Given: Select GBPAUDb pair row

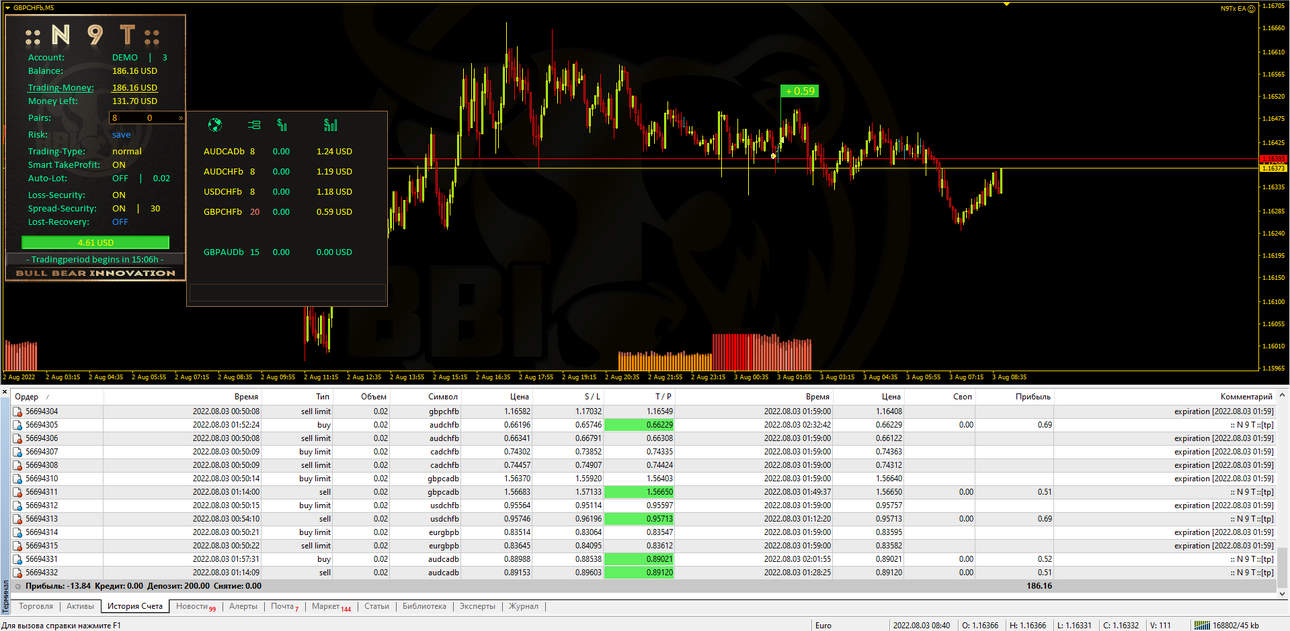Looking at the screenshot, I should click(x=278, y=252).
